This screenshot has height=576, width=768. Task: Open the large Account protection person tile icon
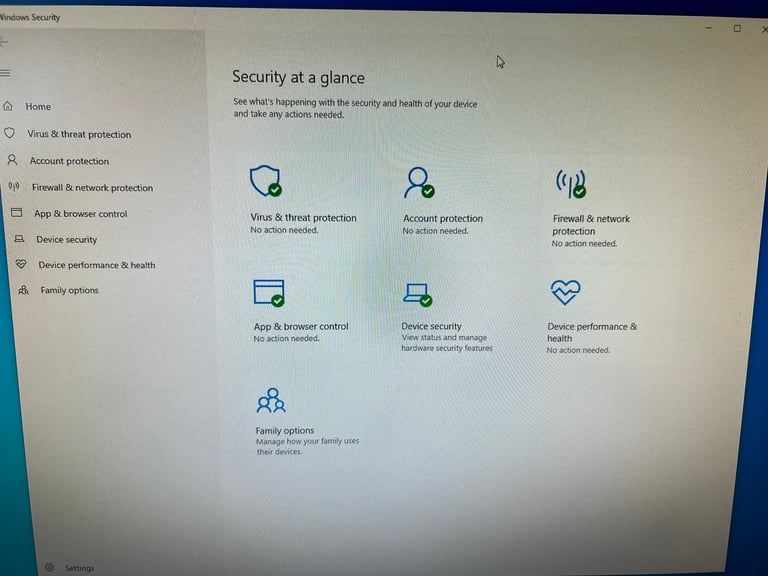pos(419,183)
